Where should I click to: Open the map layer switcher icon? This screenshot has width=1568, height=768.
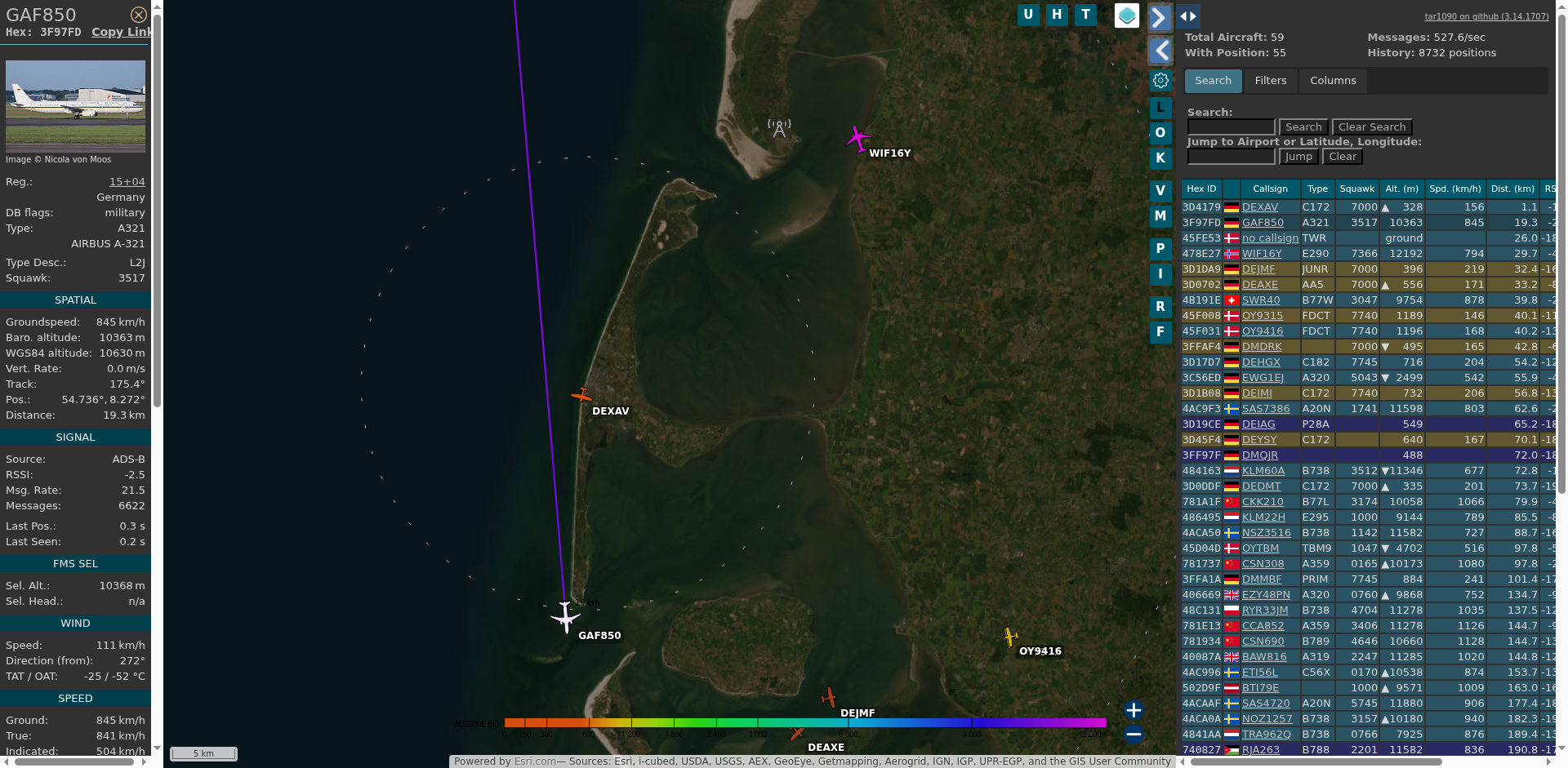tap(1127, 16)
